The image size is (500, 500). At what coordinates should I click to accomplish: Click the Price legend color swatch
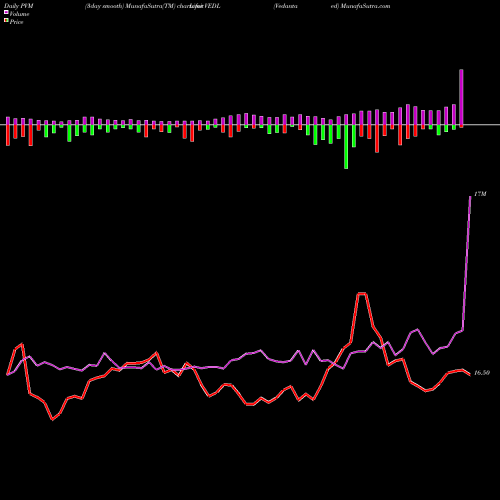[6, 21]
